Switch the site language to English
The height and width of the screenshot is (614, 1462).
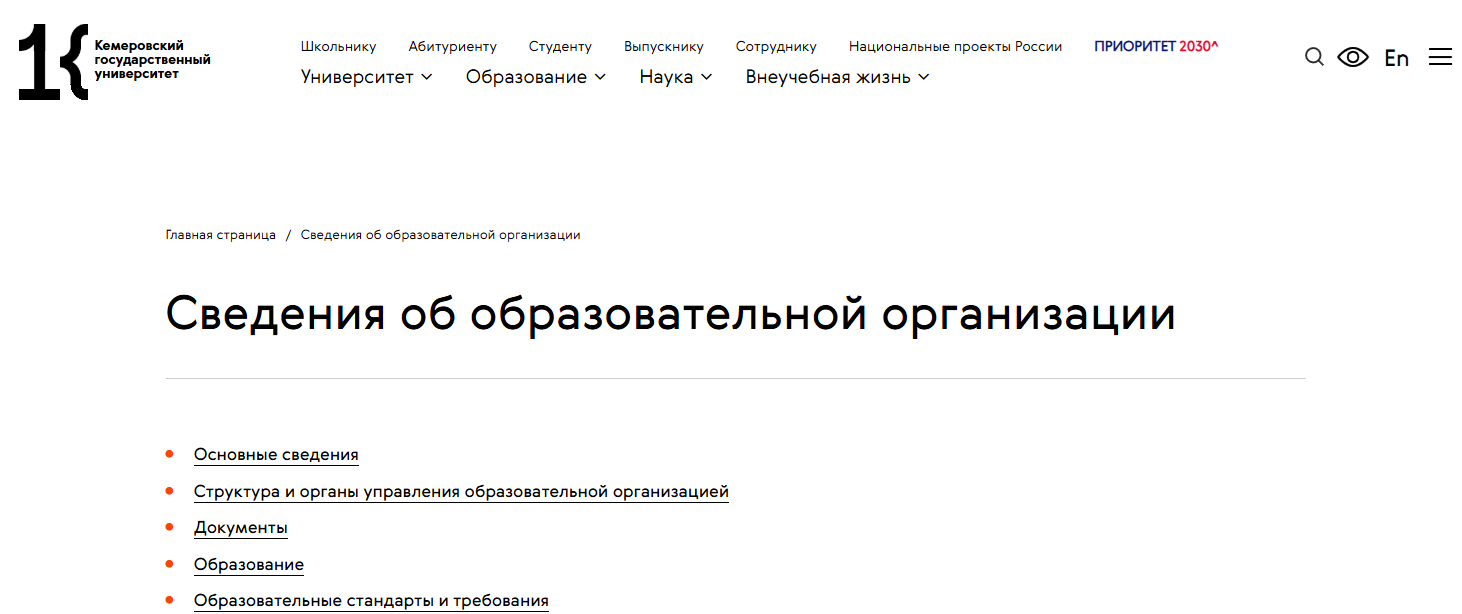click(1396, 58)
